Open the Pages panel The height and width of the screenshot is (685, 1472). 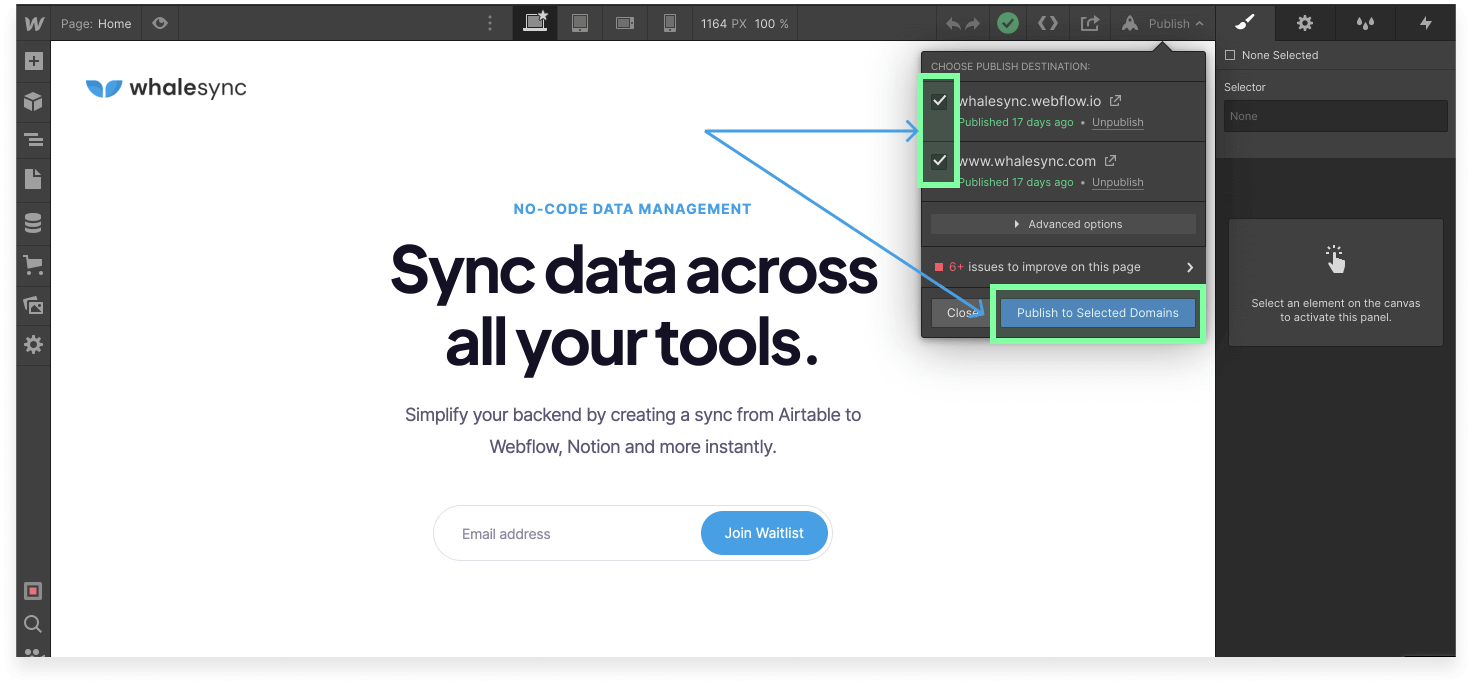click(x=33, y=179)
